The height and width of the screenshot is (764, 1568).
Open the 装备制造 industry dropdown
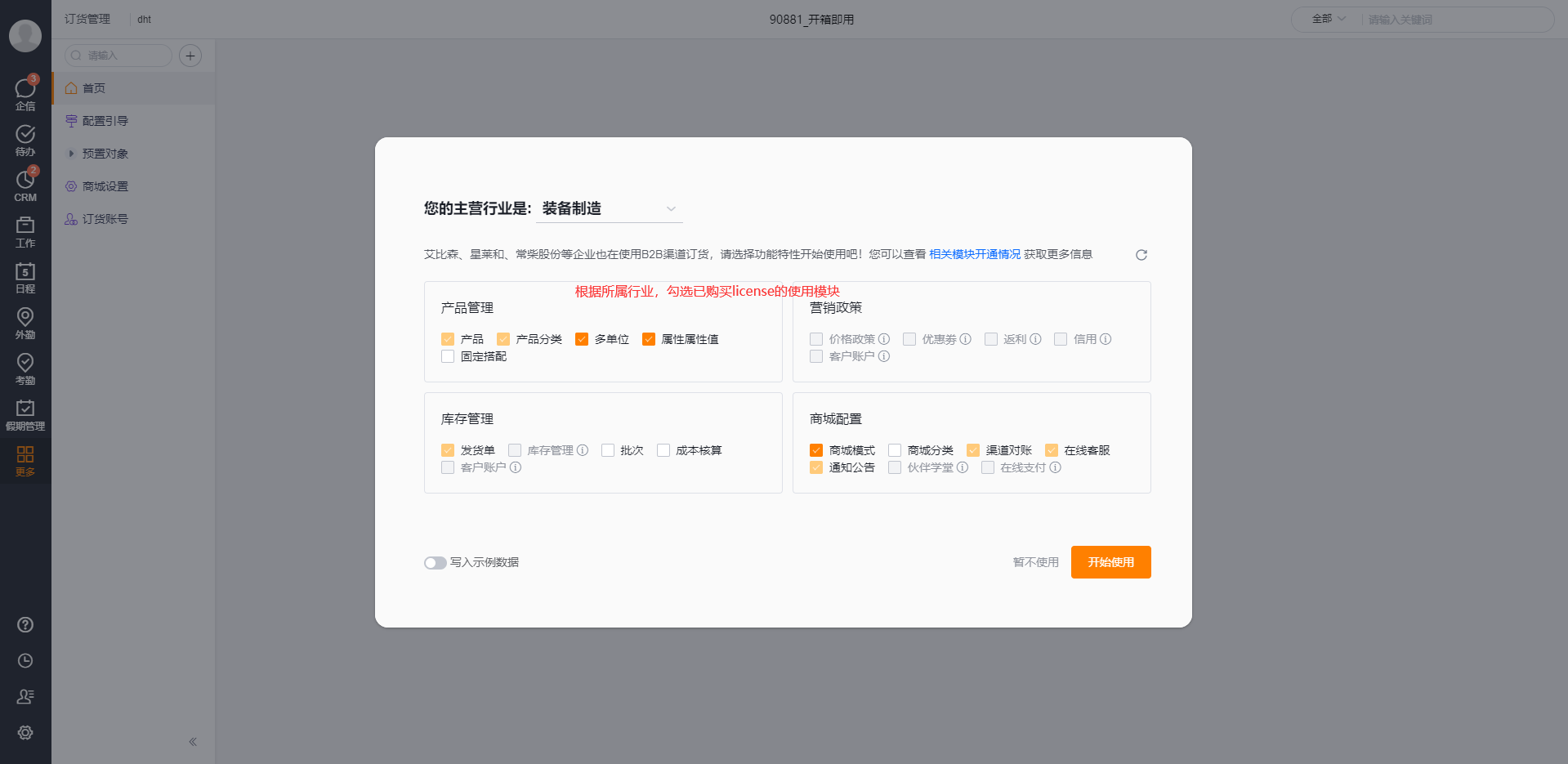click(x=609, y=208)
